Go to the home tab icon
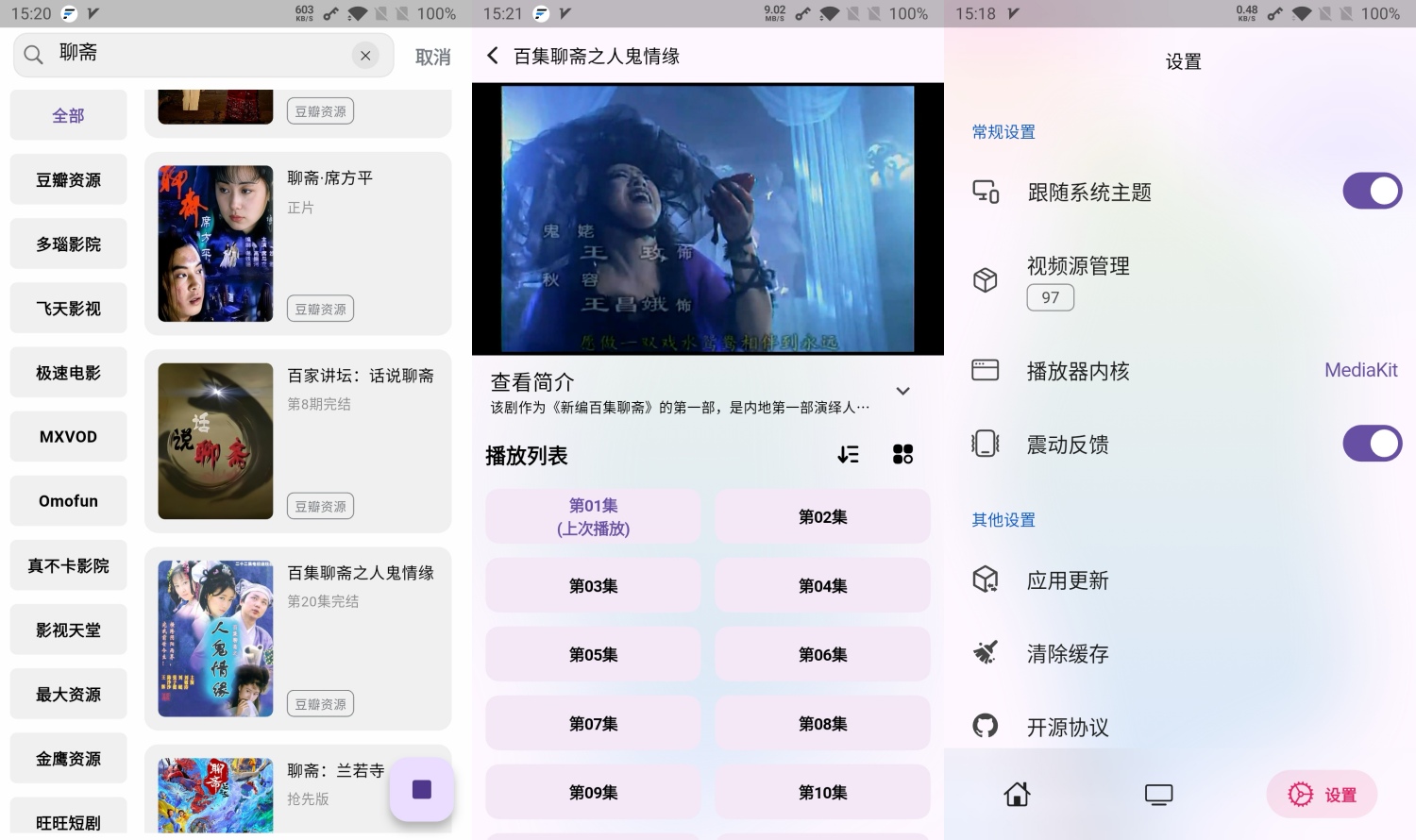Image resolution: width=1416 pixels, height=840 pixels. (1017, 795)
